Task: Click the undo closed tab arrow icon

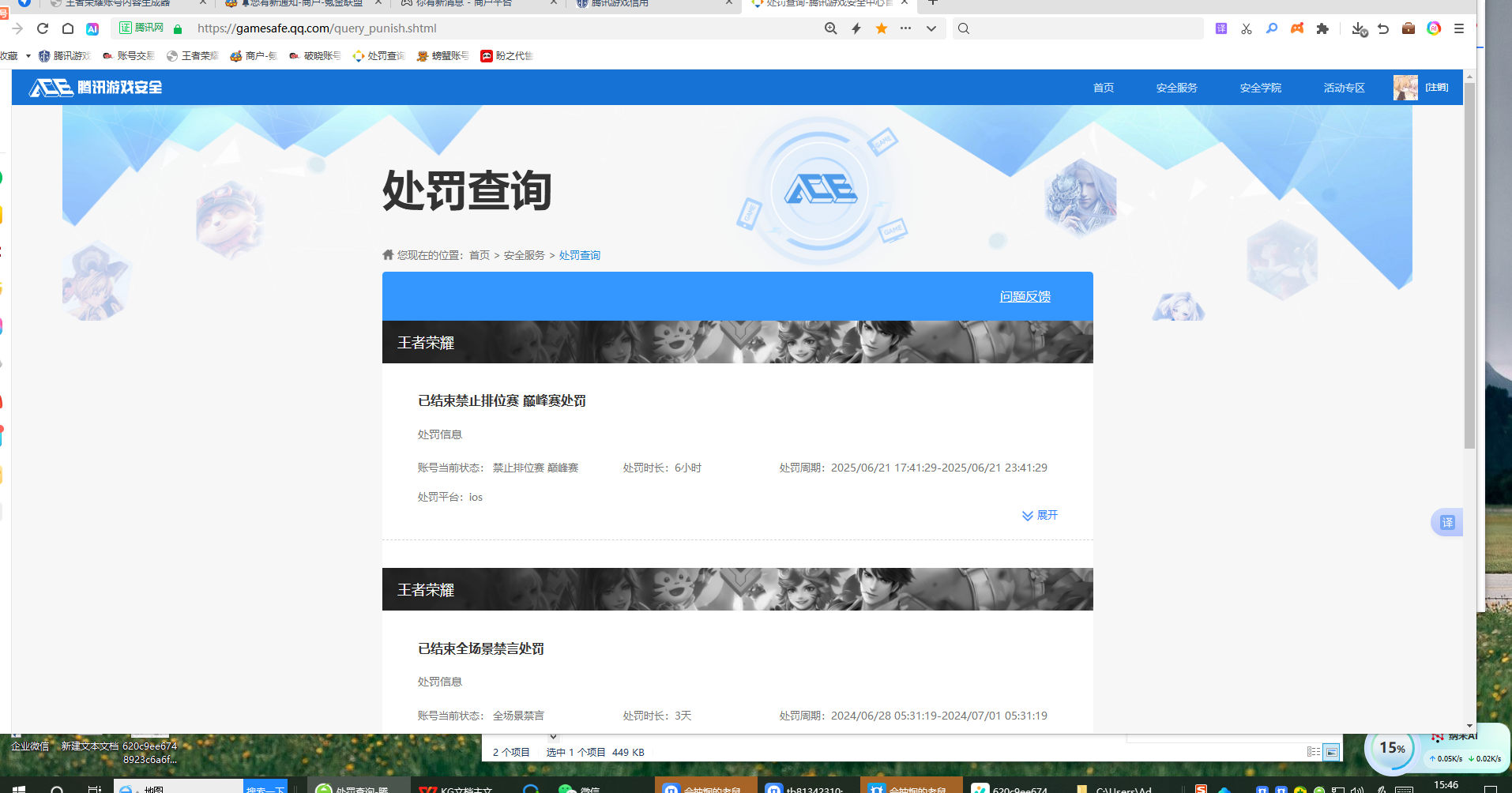Action: pos(1383,28)
